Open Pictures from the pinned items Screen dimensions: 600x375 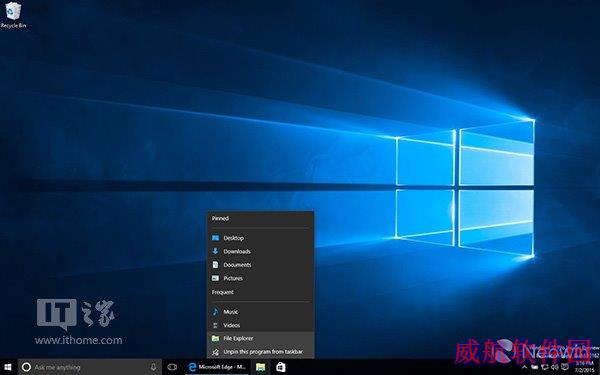(x=261, y=278)
